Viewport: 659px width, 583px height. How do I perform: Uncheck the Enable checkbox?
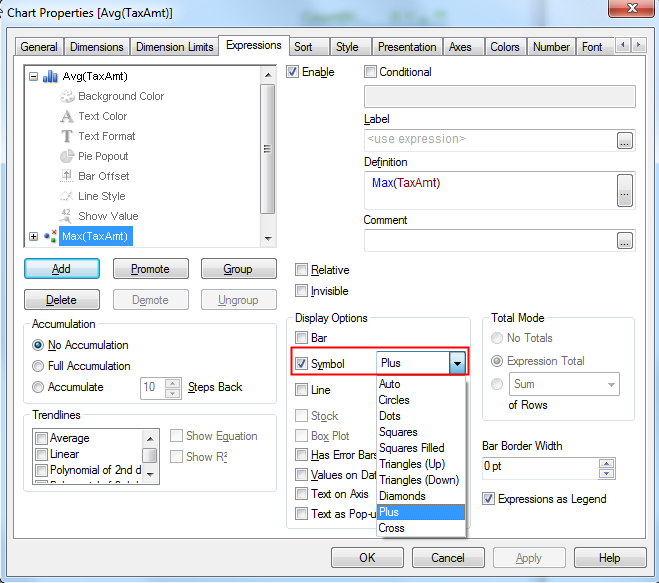[x=293, y=72]
